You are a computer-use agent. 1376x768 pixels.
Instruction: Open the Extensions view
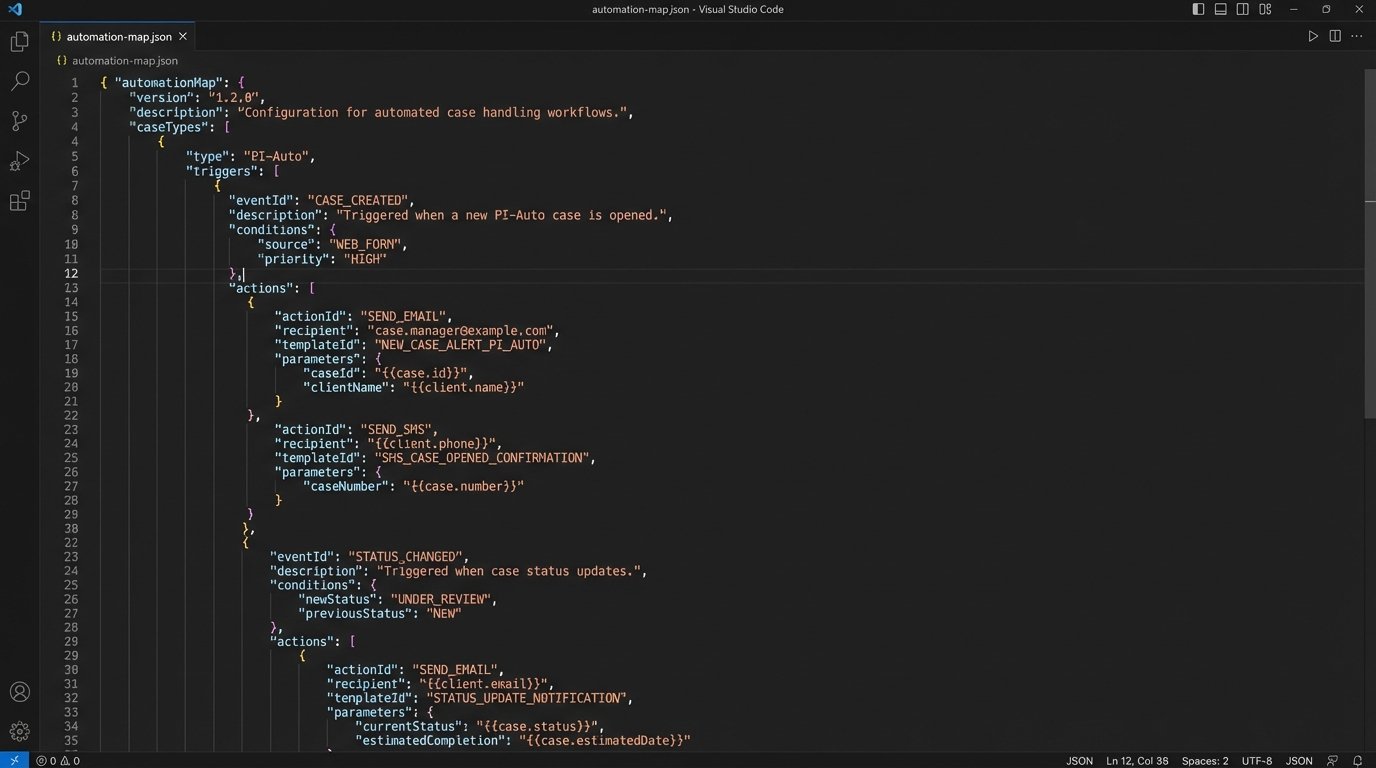(19, 201)
